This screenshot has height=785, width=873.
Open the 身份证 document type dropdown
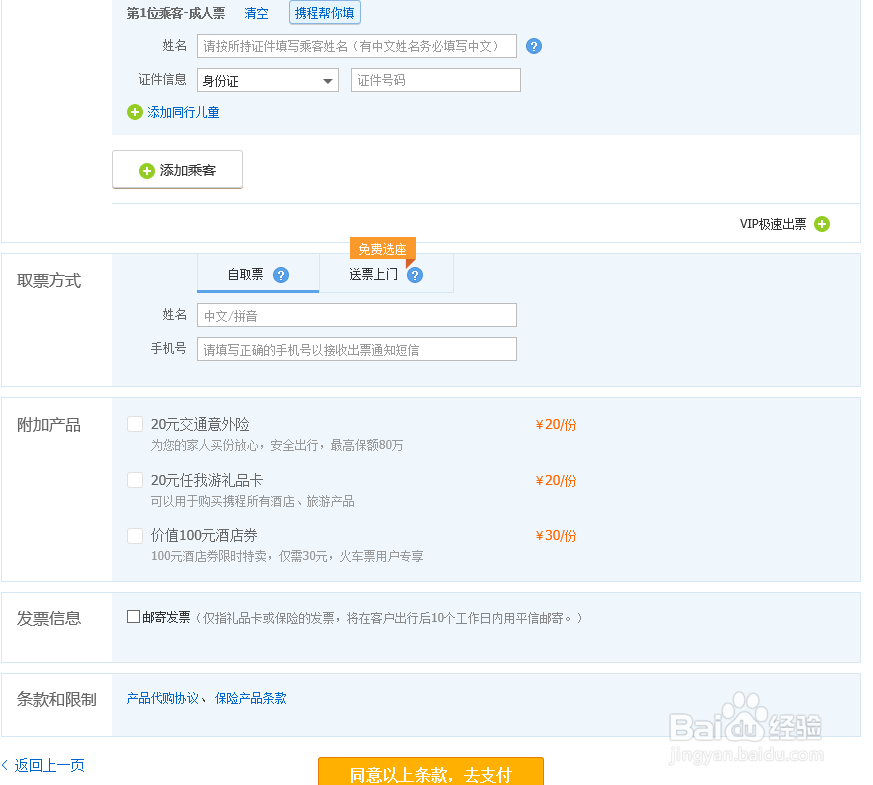pyautogui.click(x=267, y=80)
